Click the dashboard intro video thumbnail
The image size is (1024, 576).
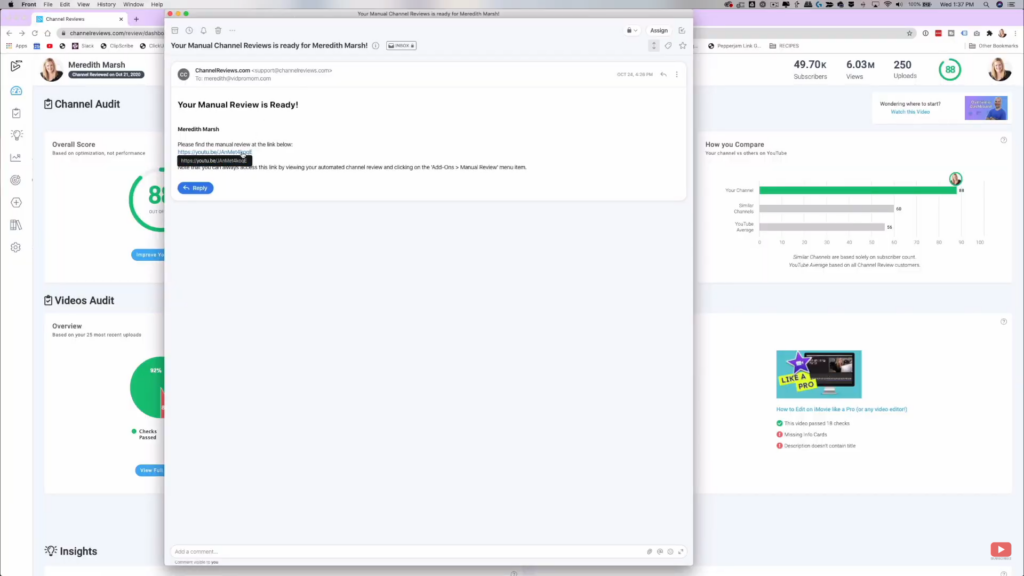pos(986,108)
